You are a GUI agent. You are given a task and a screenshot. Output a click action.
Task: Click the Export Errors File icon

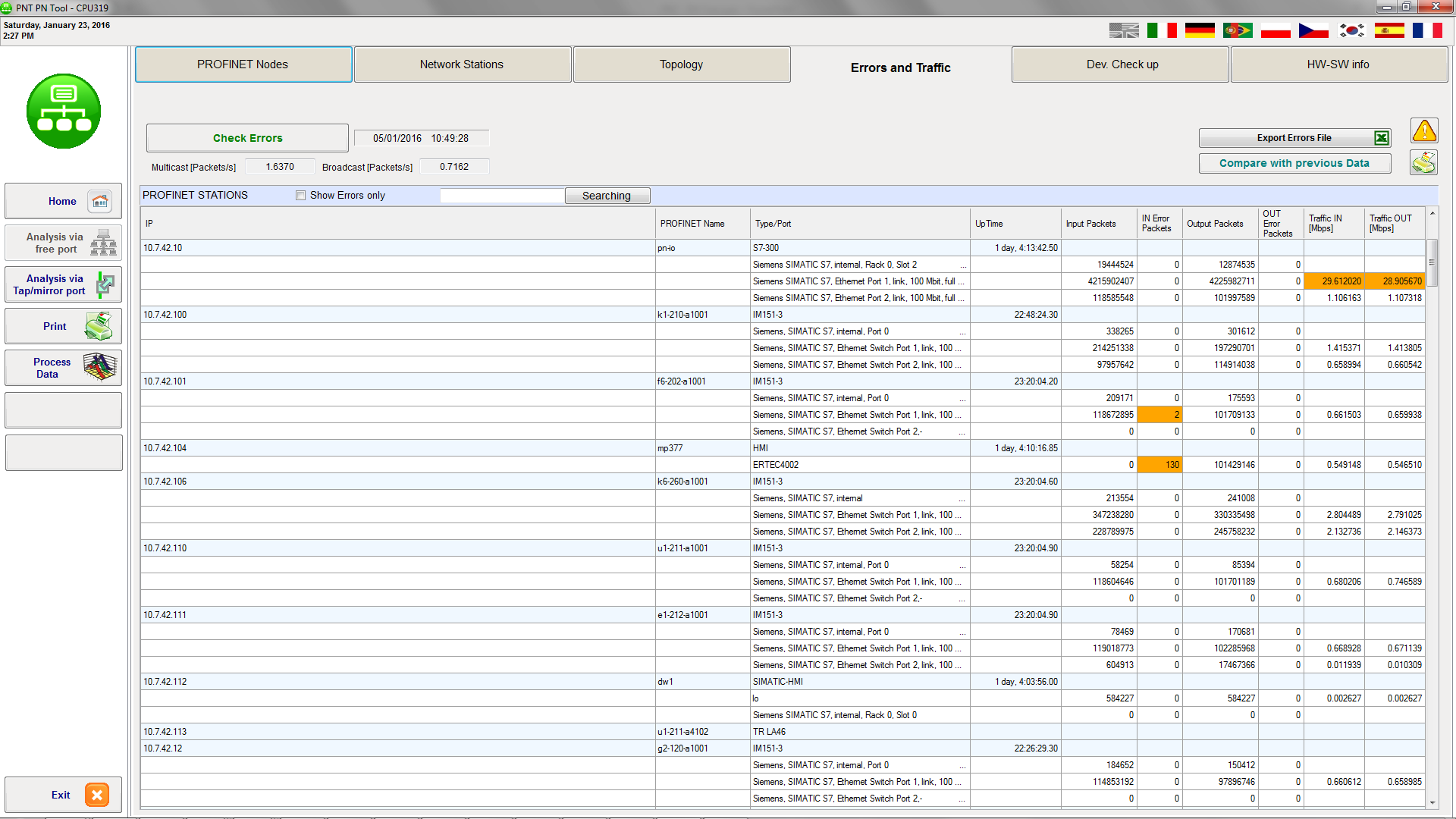pos(1382,137)
